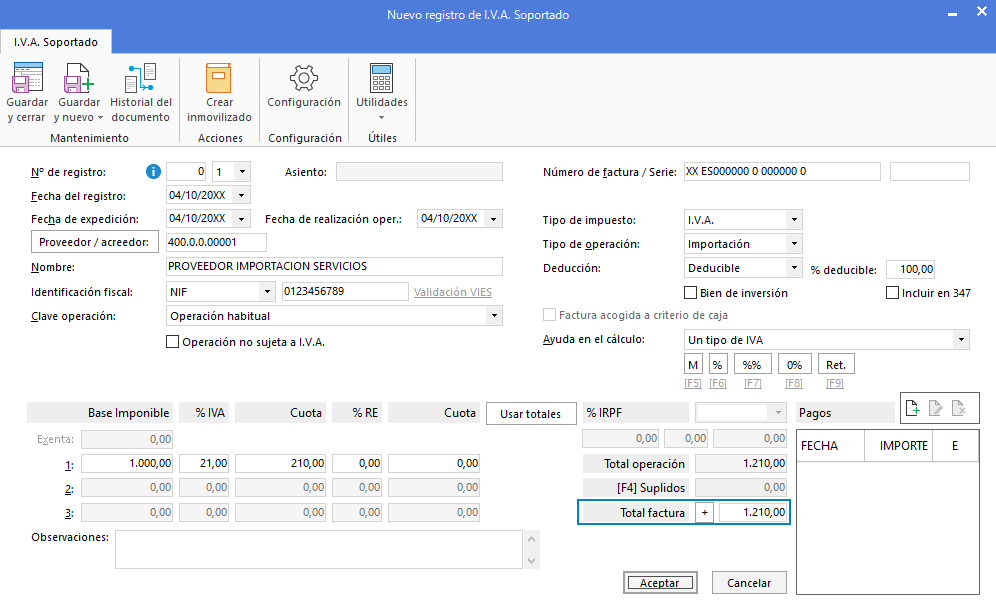This screenshot has width=996, height=611.
Task: Click the Serie field next to invoice number
Action: pos(929,171)
